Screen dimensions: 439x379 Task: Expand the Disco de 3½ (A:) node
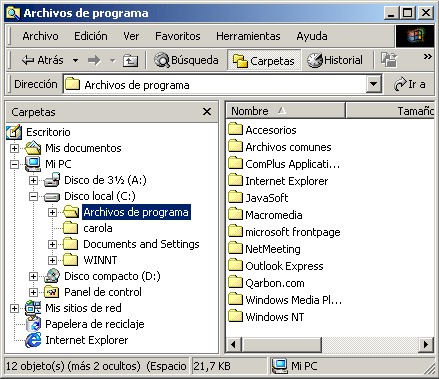tap(33, 180)
